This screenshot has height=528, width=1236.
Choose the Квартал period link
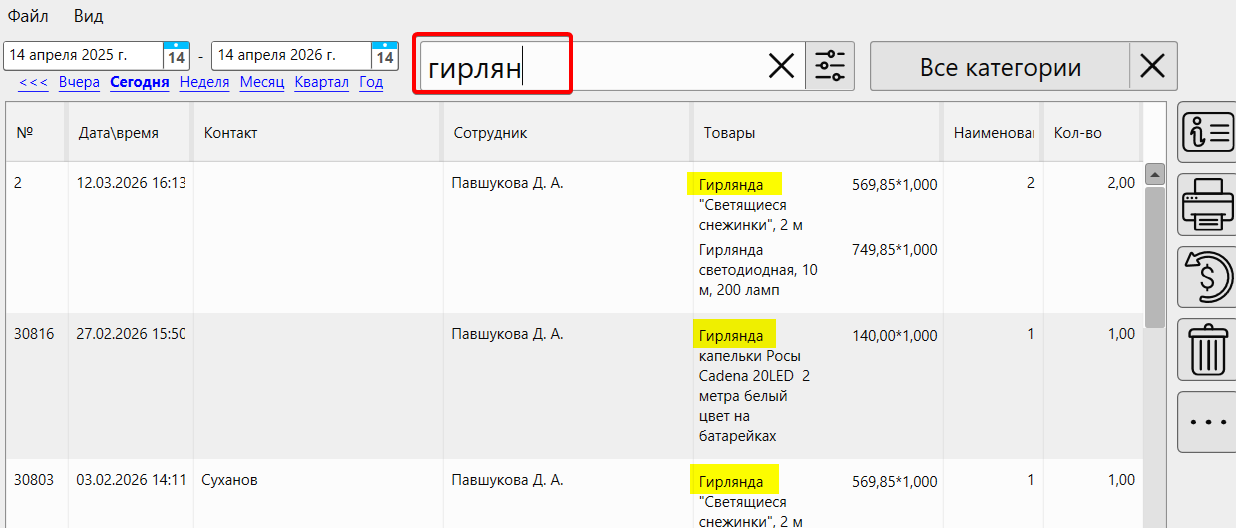(x=321, y=82)
